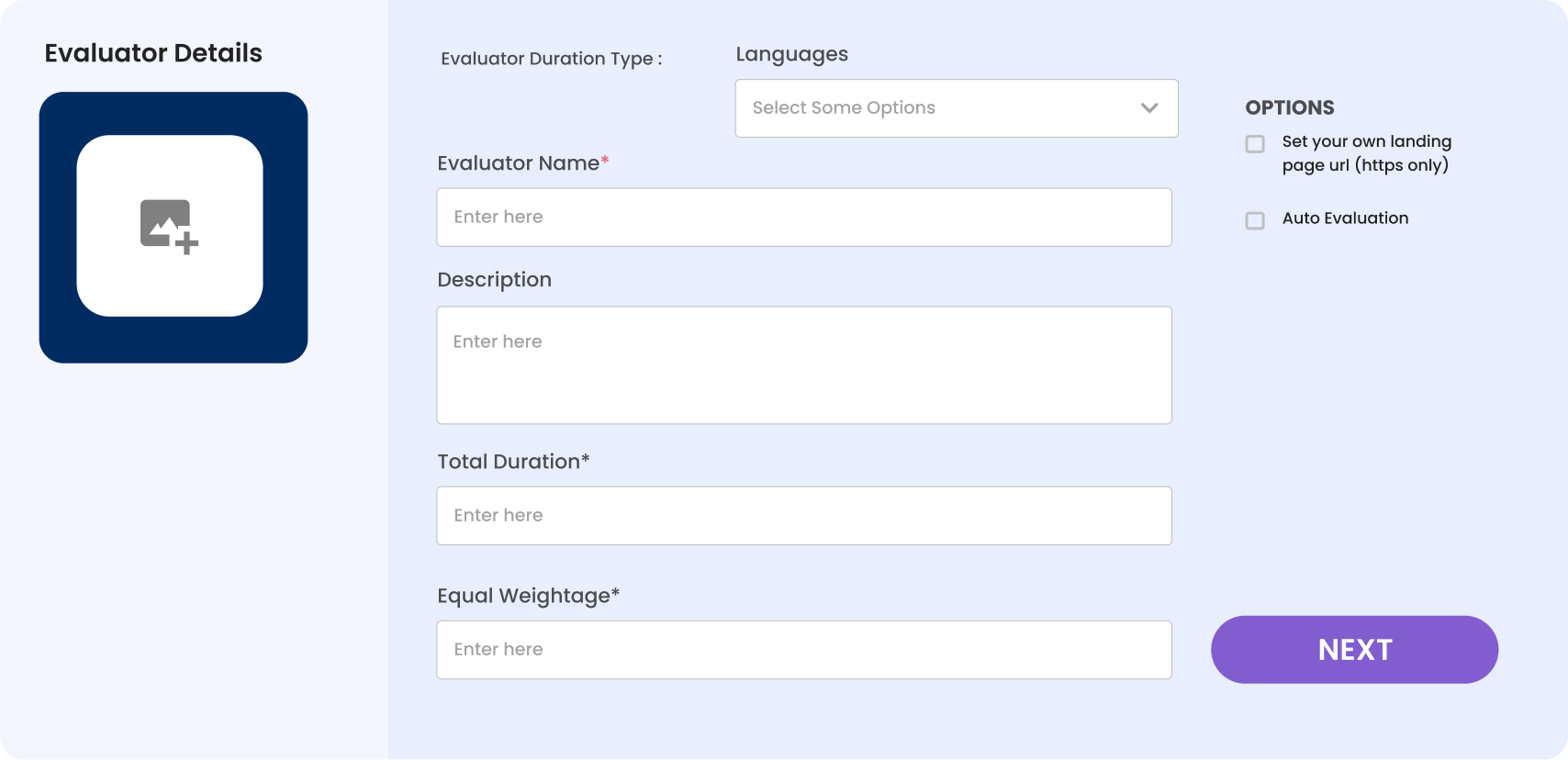Click the 'Equal Weightage' field label
The image size is (1568, 760).
coord(524,596)
